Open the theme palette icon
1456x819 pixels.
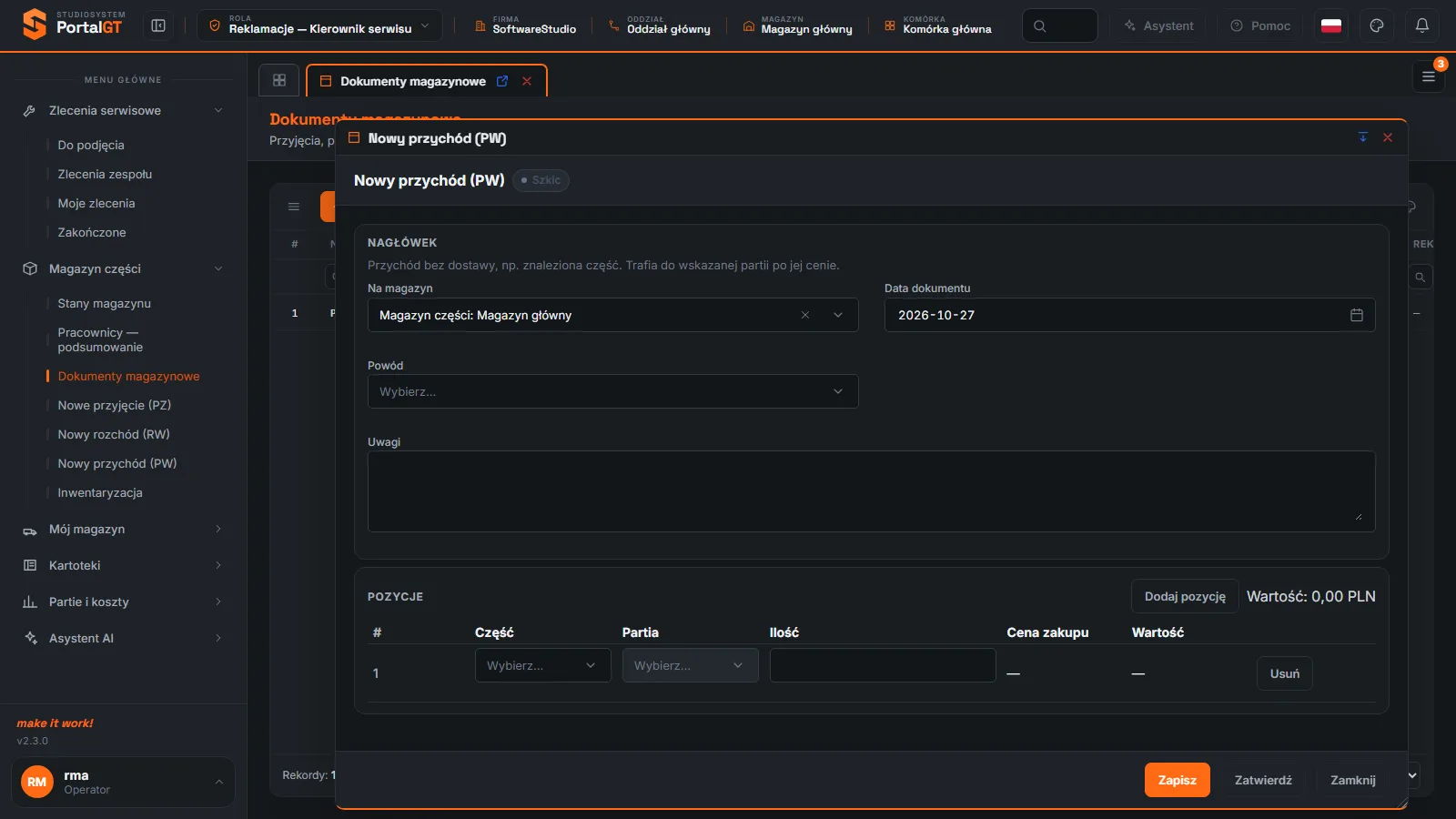pos(1377,25)
